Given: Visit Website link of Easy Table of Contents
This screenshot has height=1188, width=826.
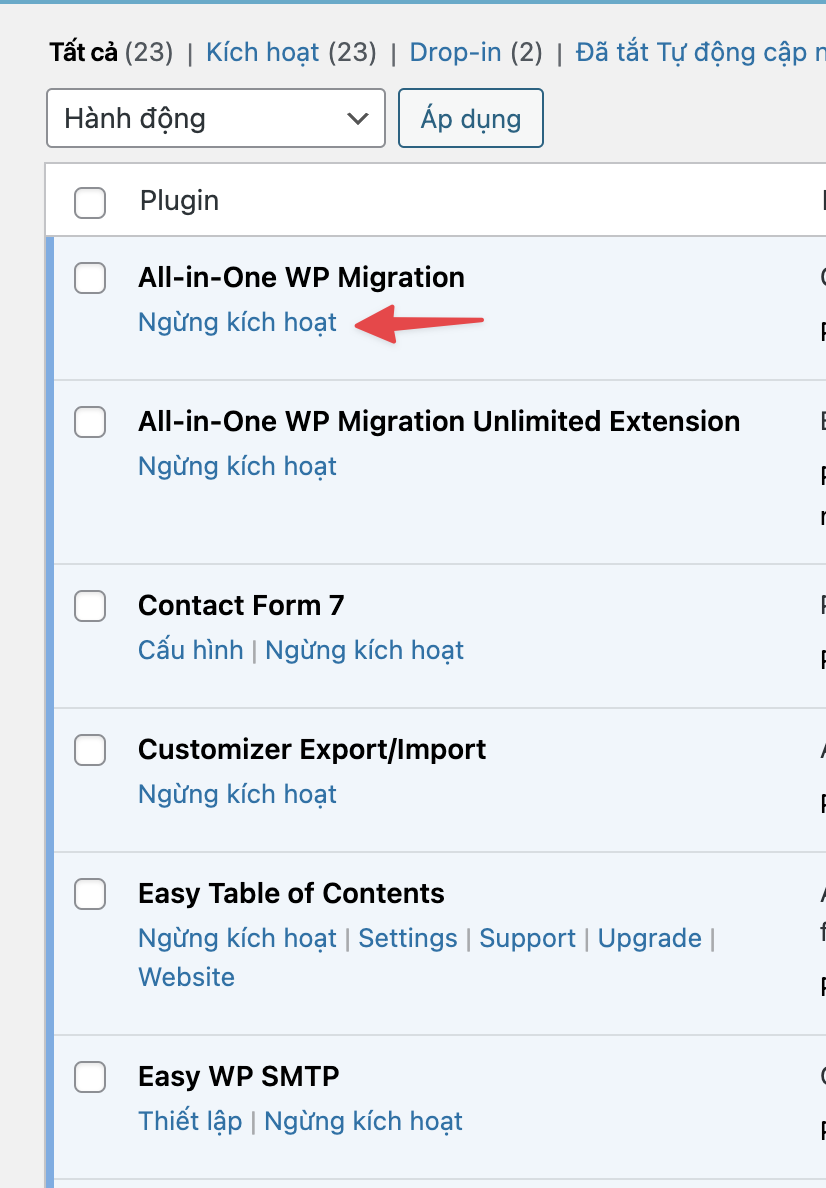Looking at the screenshot, I should point(186,977).
